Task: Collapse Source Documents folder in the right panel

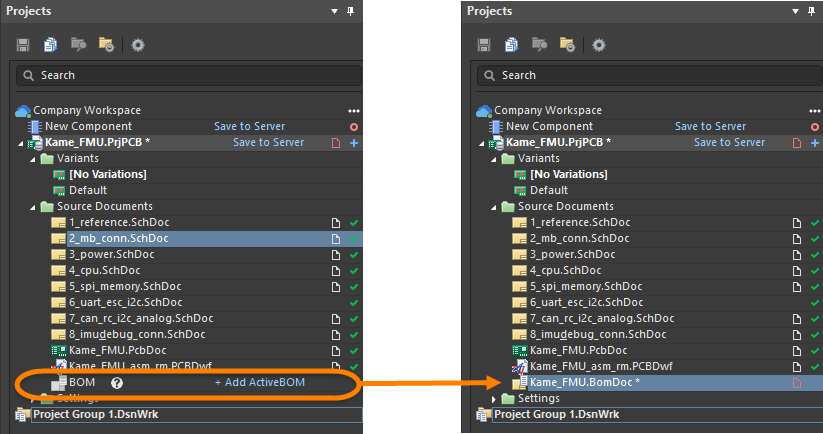Action: [x=494, y=206]
